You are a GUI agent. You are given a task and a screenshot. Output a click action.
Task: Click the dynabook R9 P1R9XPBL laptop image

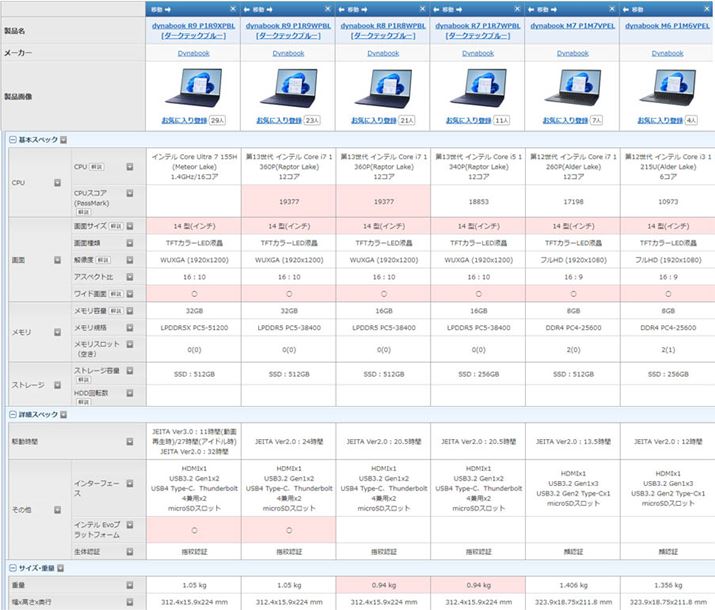(193, 87)
